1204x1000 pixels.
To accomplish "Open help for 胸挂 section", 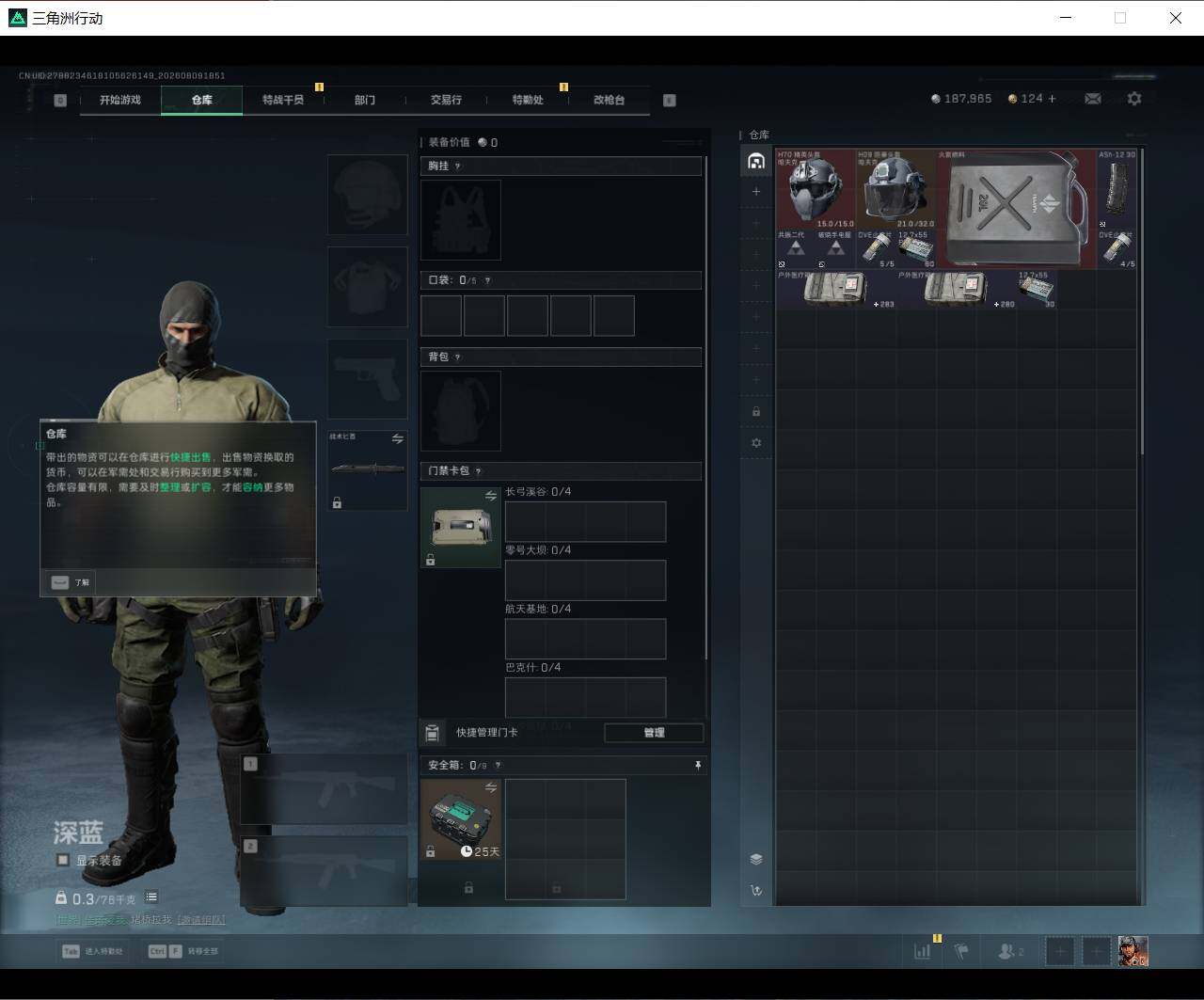I will click(x=458, y=167).
